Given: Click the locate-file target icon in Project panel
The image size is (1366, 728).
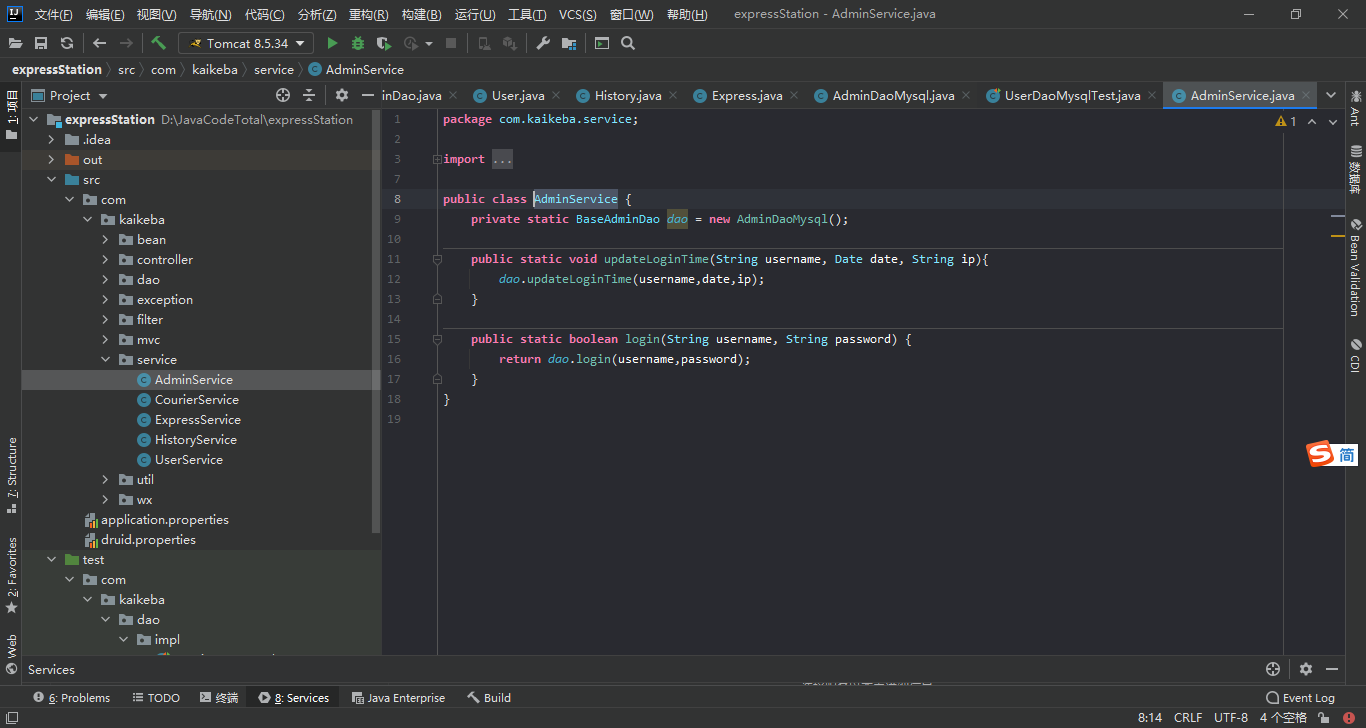Looking at the screenshot, I should 283,95.
